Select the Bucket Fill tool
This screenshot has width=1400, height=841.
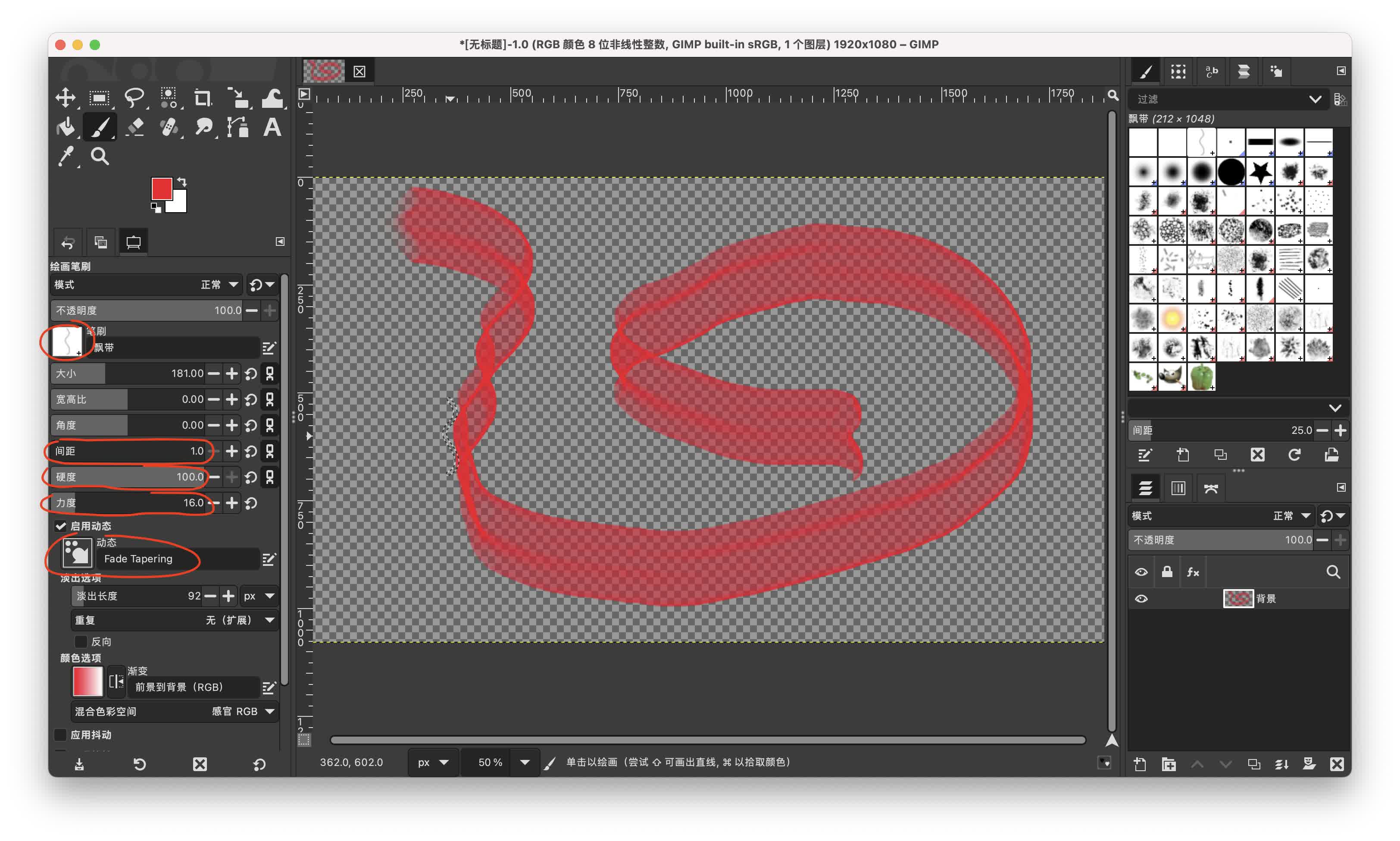(x=66, y=127)
